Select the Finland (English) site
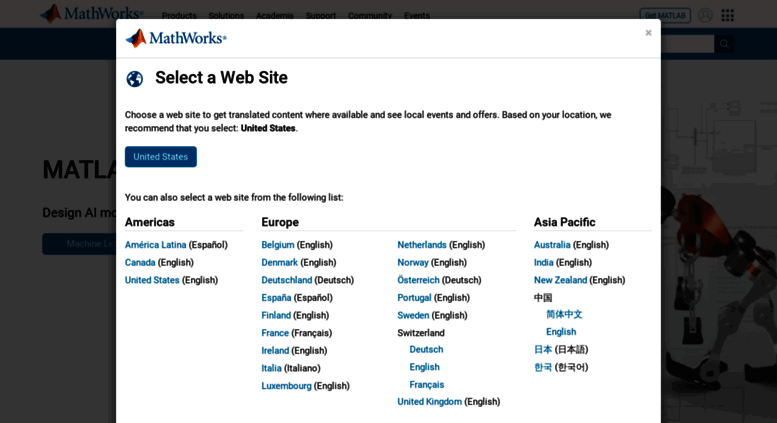This screenshot has width=777, height=423. tap(276, 315)
